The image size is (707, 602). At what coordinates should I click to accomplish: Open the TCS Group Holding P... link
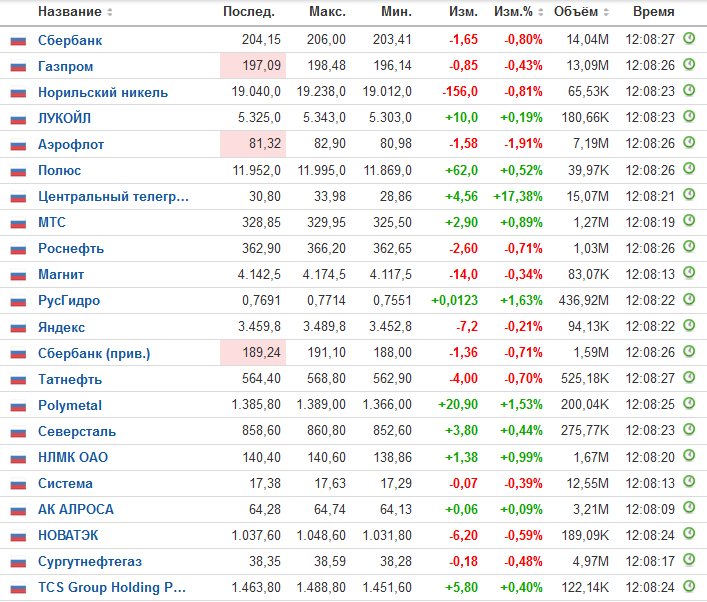112,588
